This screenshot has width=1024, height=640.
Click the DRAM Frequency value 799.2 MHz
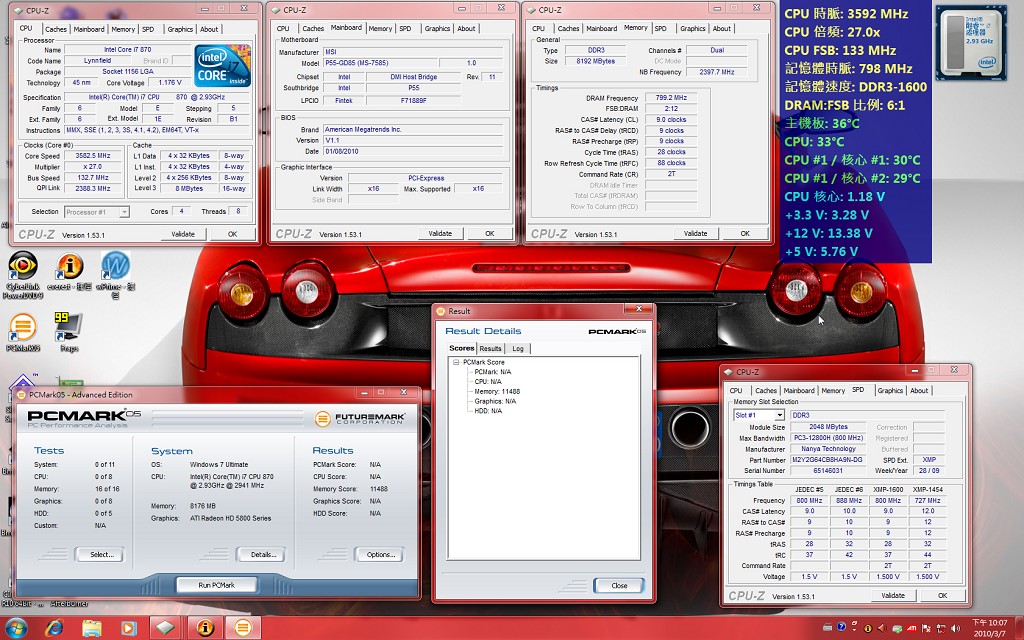coord(671,97)
